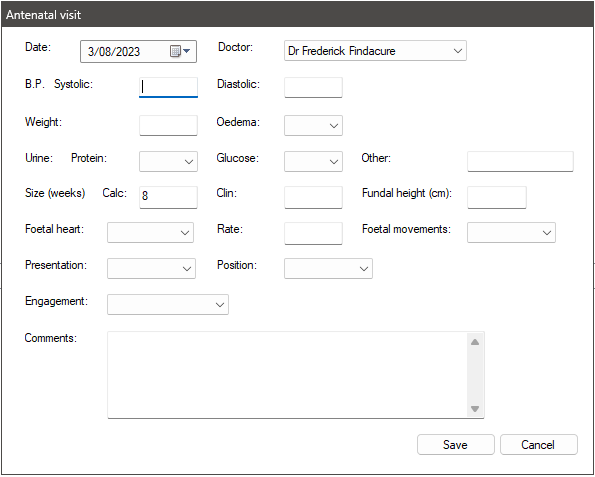Screen dimensions: 595x477
Task: Open the Foetal heart dropdown
Action: pos(150,232)
